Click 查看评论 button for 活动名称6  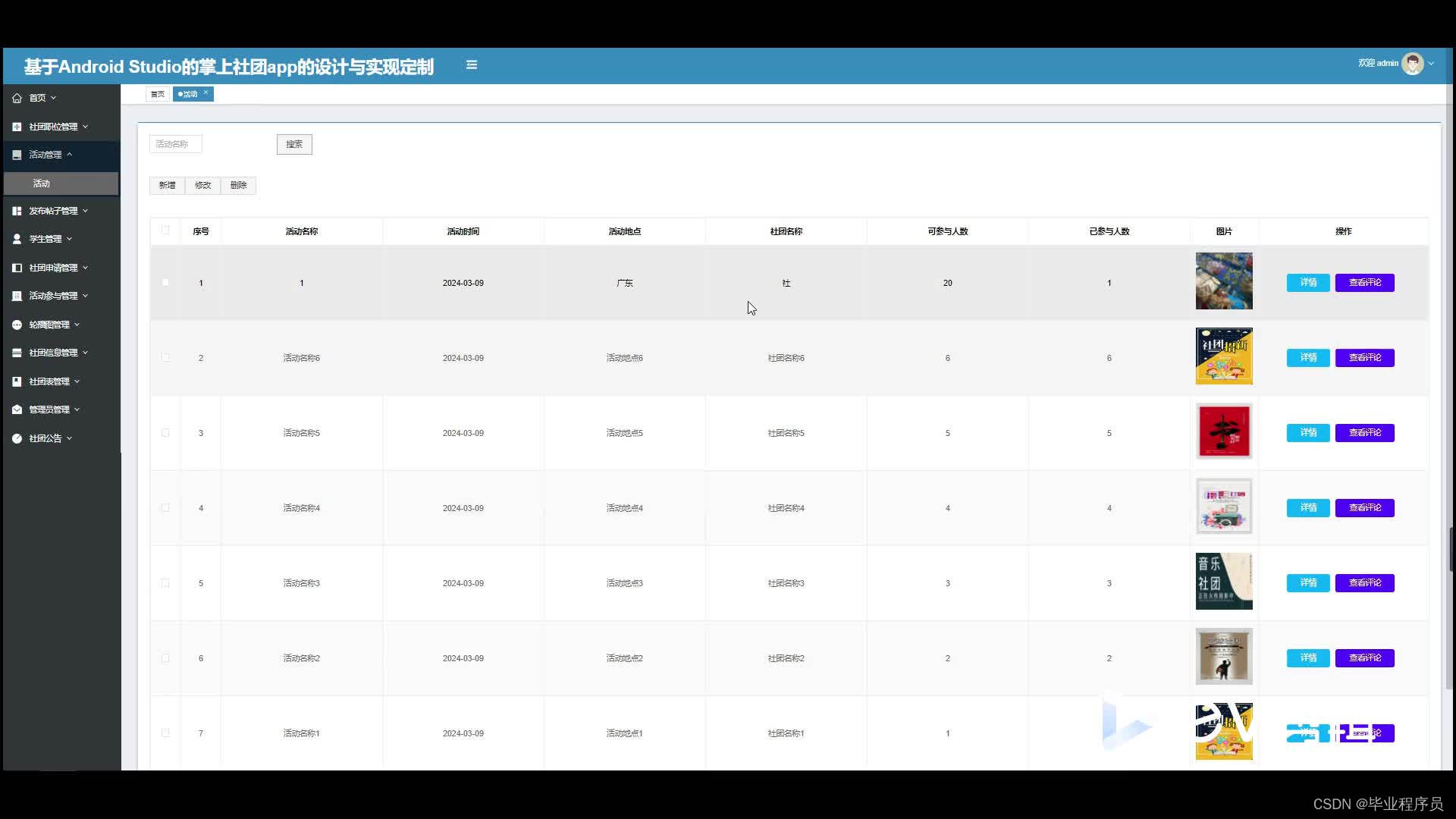pyautogui.click(x=1364, y=358)
